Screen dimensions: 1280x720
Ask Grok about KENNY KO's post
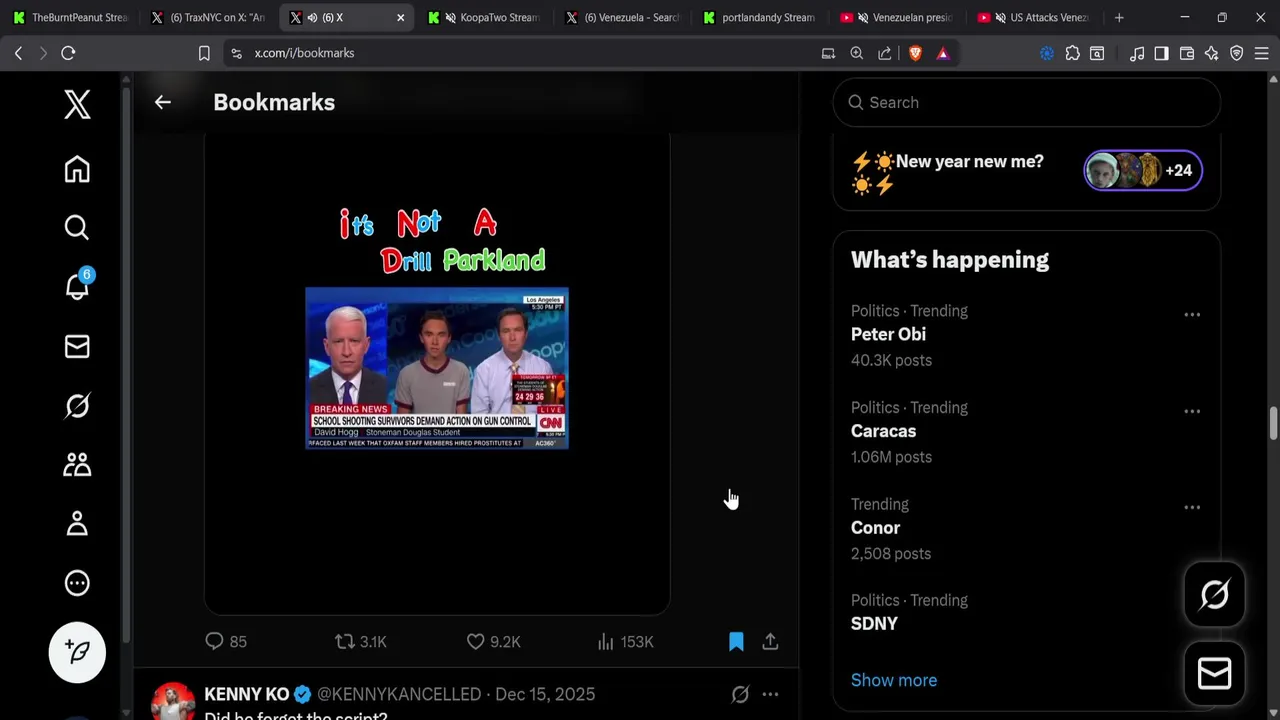tap(740, 694)
